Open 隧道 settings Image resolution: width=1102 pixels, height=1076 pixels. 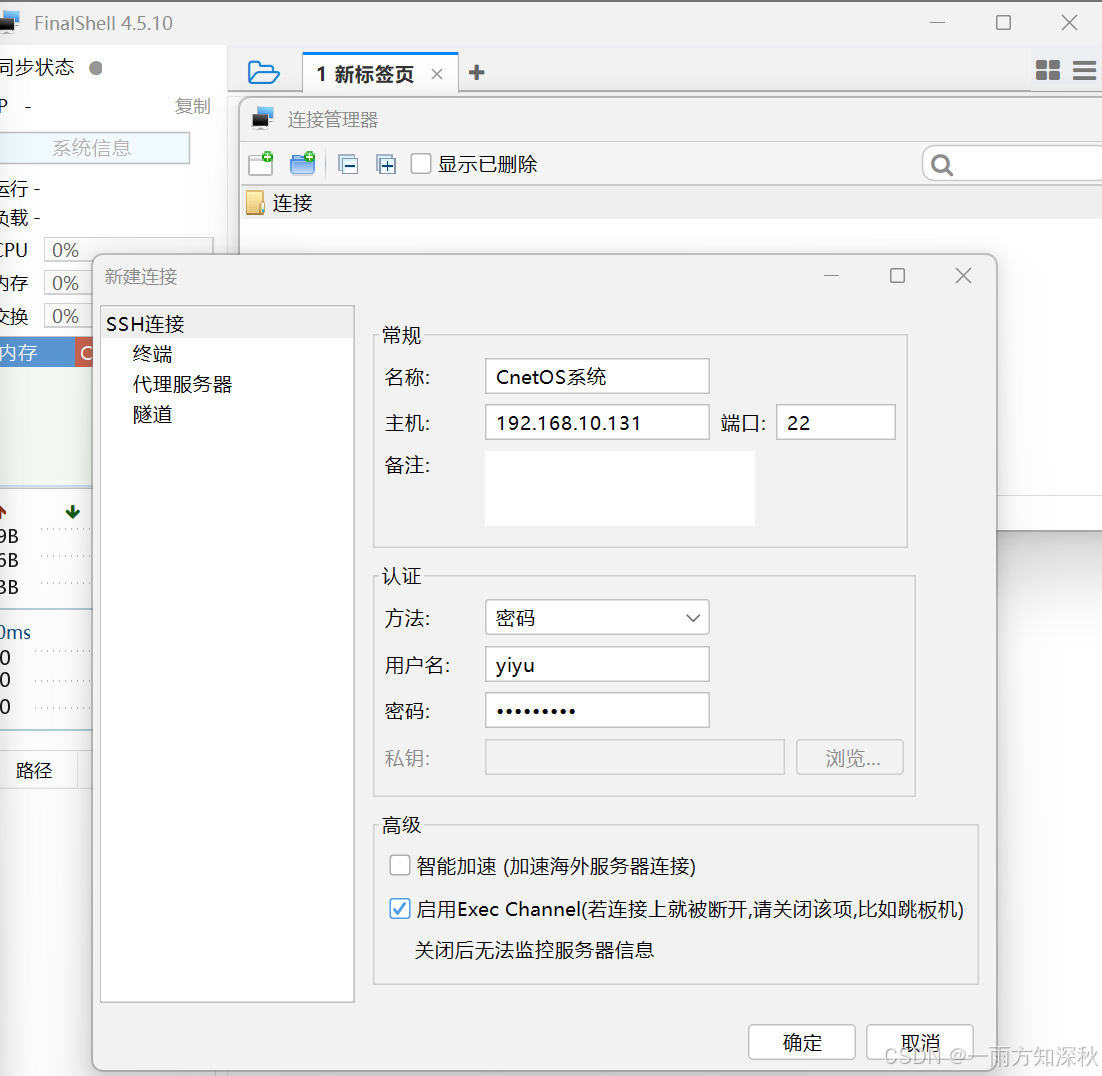pos(153,414)
